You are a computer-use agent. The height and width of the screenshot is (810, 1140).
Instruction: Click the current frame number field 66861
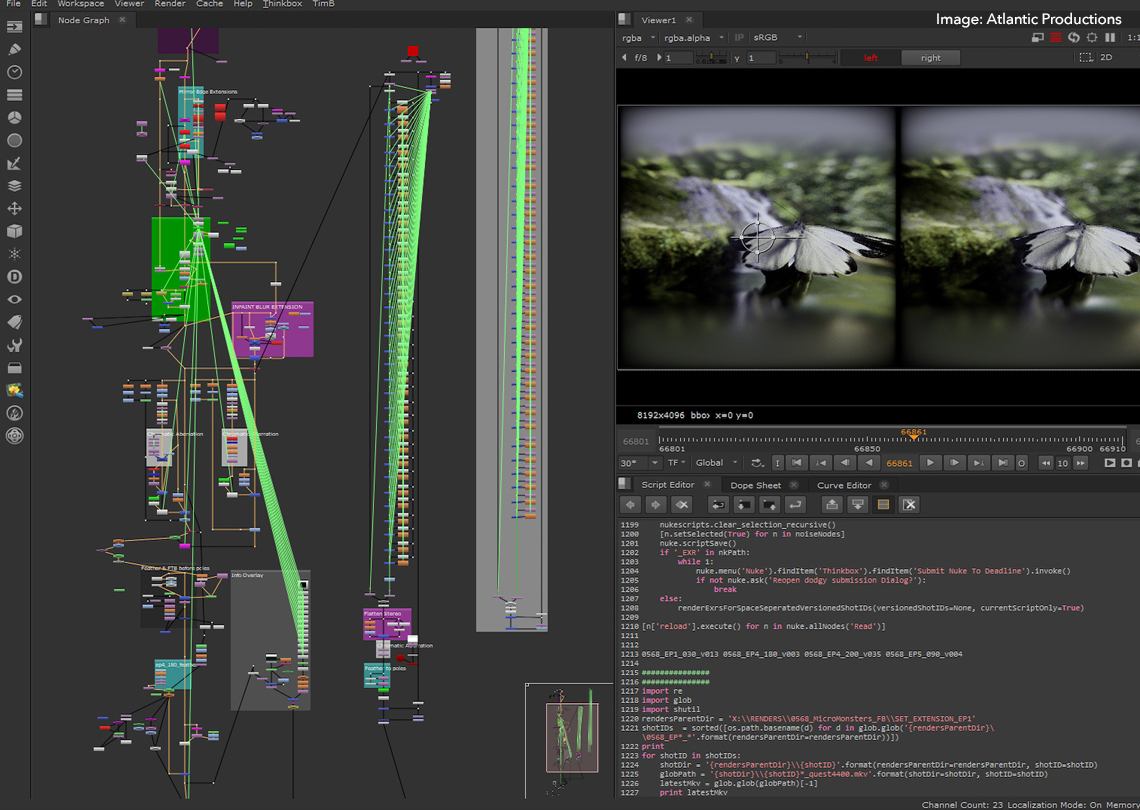point(900,463)
